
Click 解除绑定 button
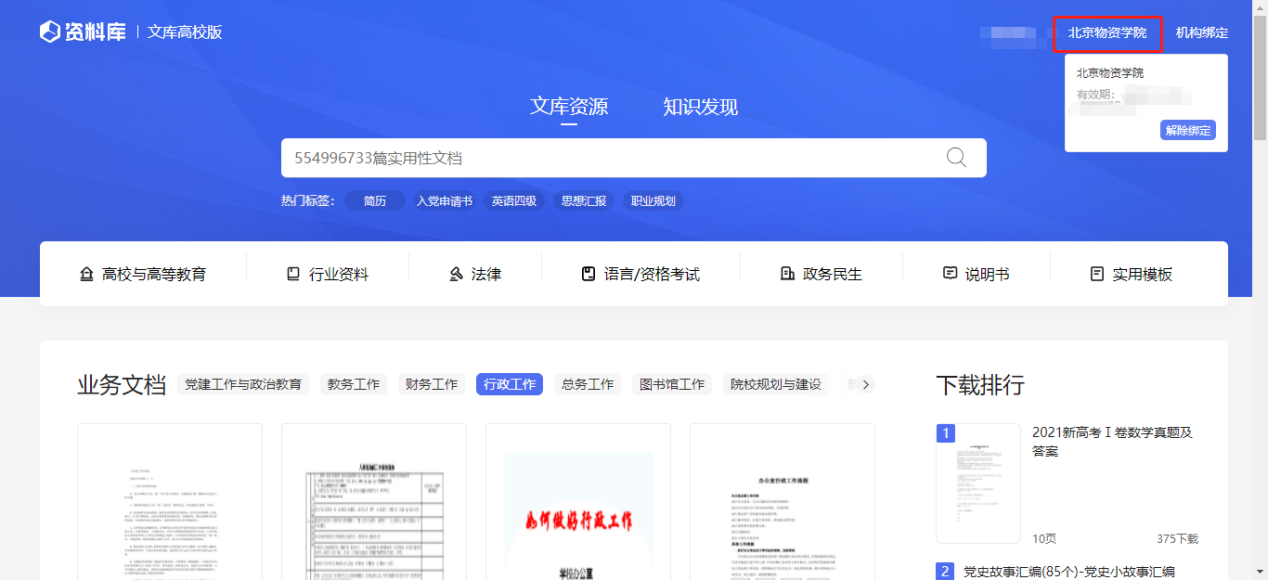tap(1188, 130)
